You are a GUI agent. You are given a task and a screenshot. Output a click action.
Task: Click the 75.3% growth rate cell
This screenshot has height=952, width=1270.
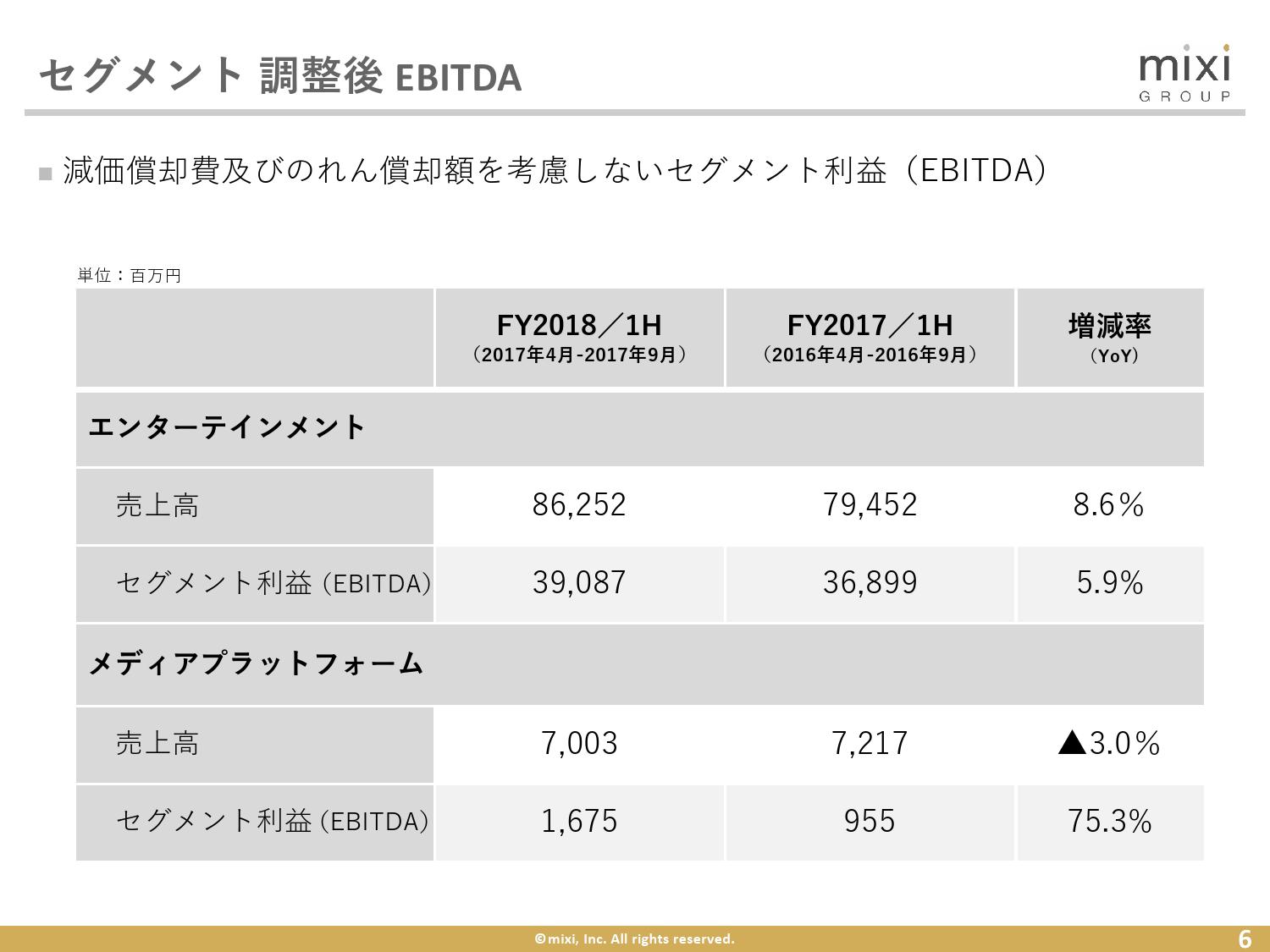tap(1109, 822)
